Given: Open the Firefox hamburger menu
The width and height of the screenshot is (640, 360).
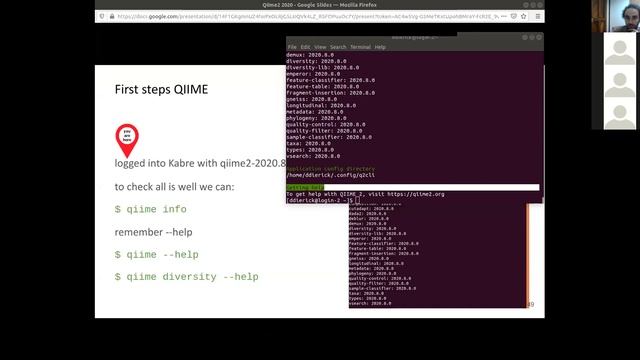Looking at the screenshot, I should point(538,16).
